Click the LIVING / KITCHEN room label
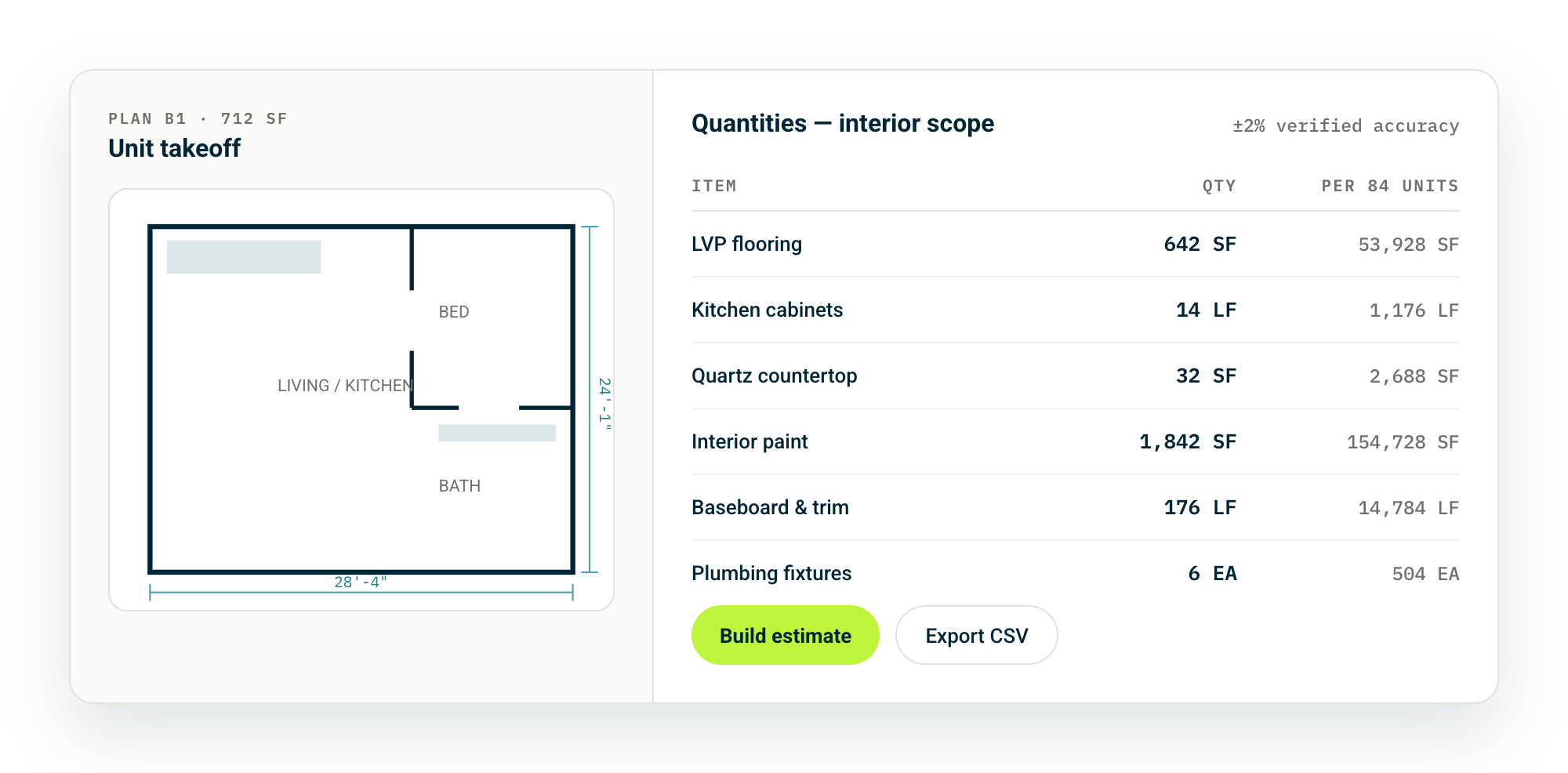 click(345, 385)
